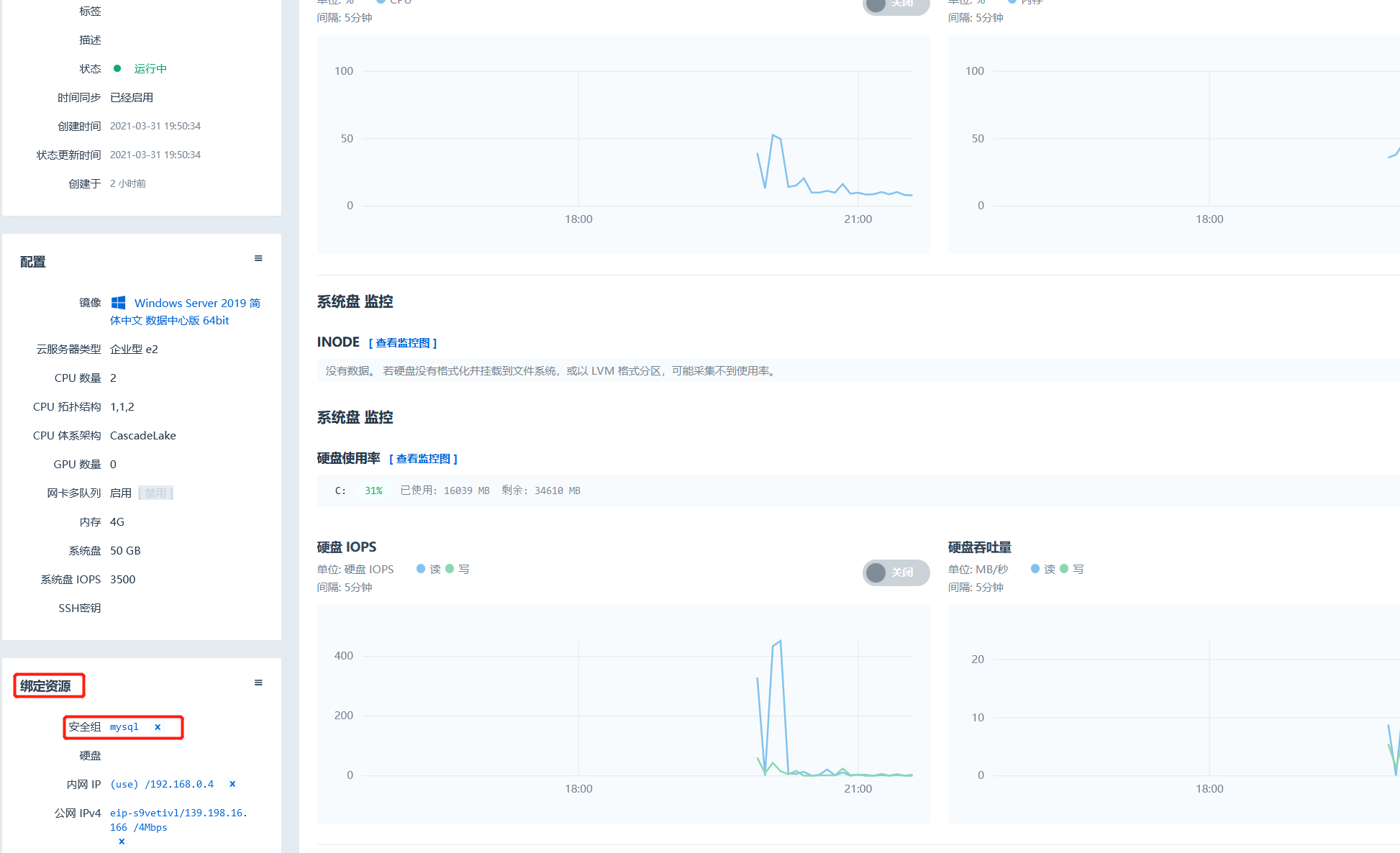
Task: Remove the mysql security group binding
Action: (158, 727)
